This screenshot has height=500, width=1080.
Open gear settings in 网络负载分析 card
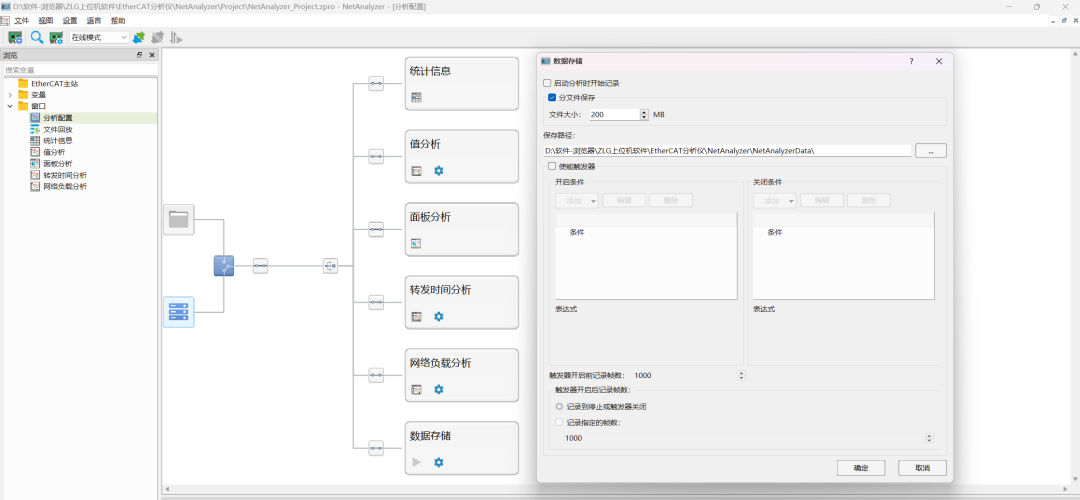(439, 390)
